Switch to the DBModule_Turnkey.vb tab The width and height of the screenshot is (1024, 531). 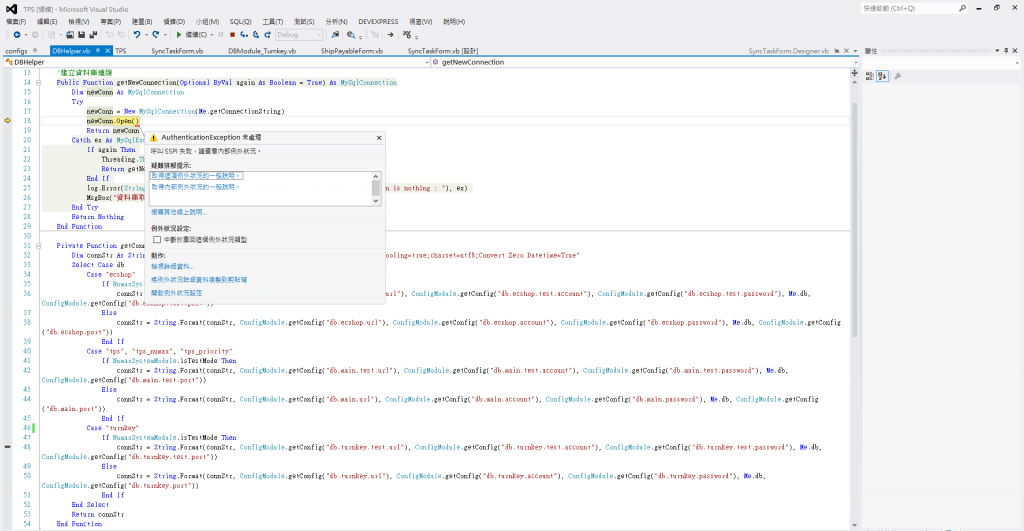pyautogui.click(x=262, y=51)
